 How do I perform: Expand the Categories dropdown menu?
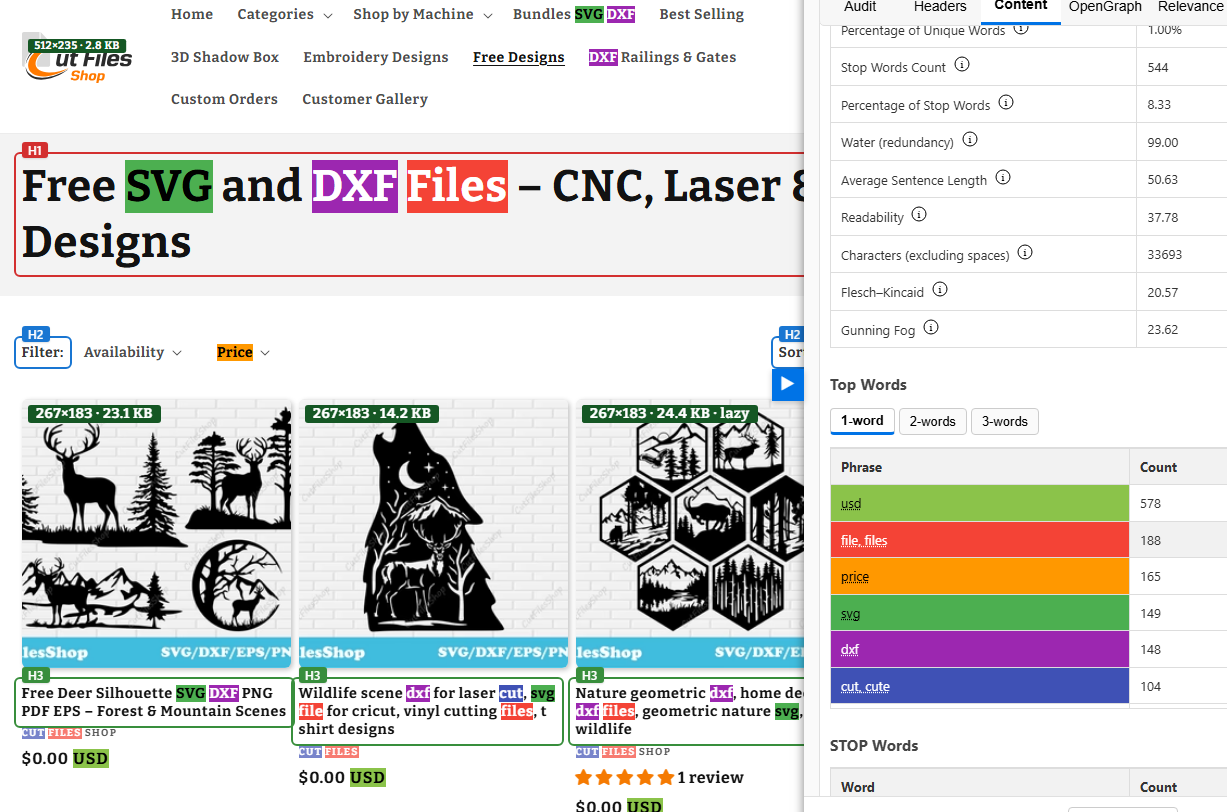(x=285, y=14)
